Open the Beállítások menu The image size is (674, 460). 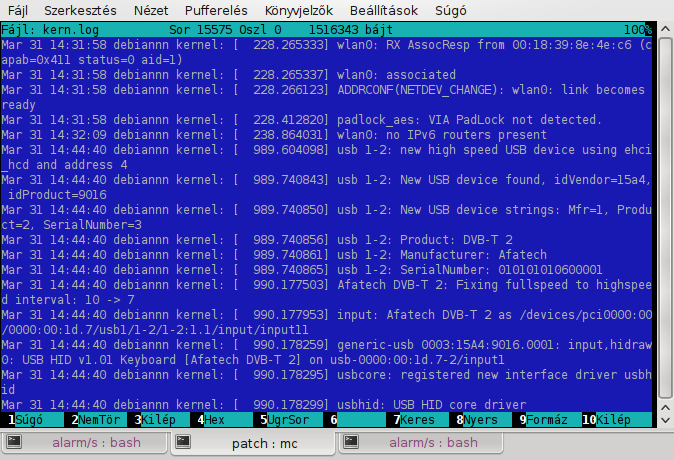(x=384, y=10)
